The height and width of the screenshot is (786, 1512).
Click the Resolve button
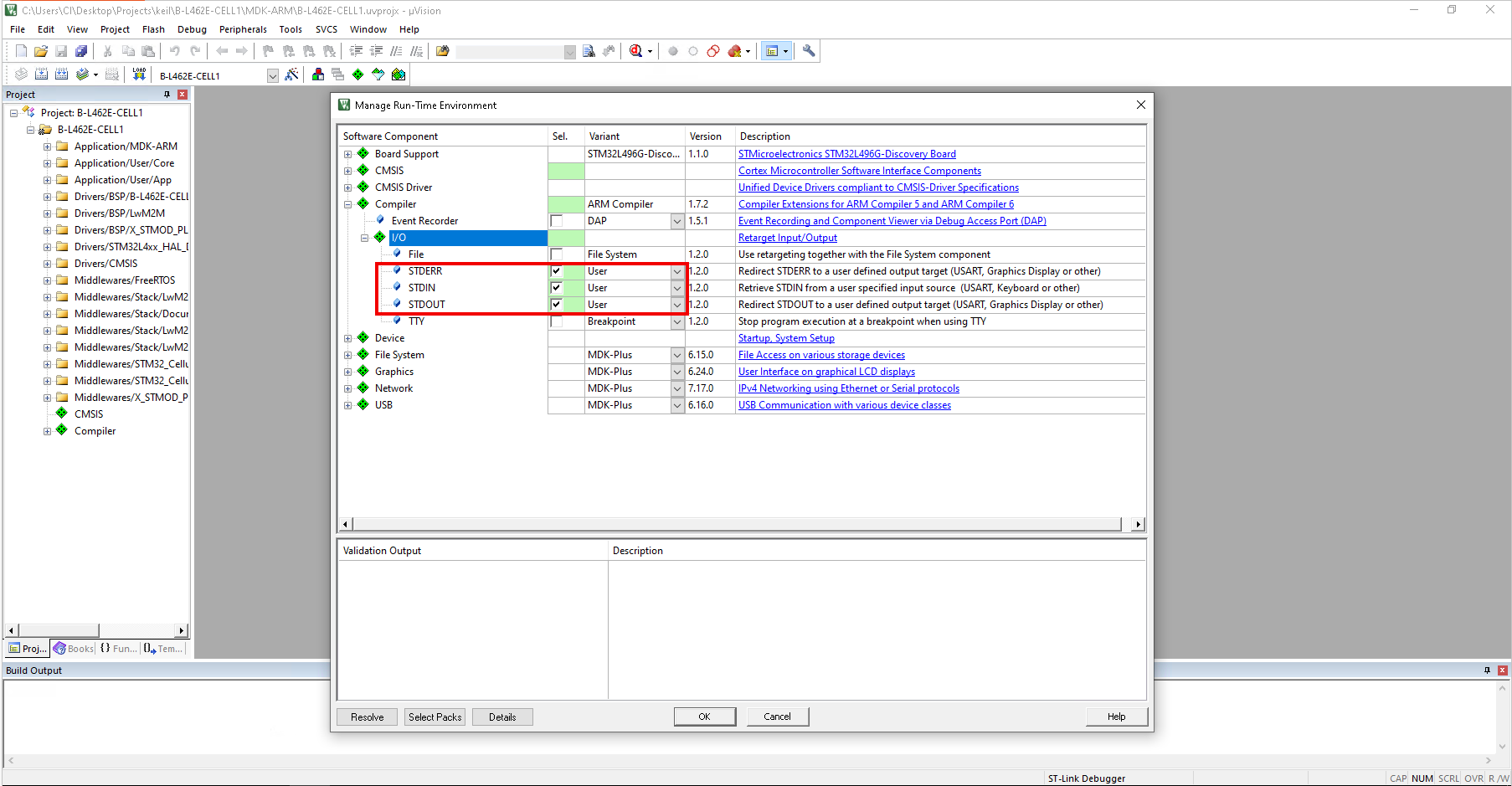[x=368, y=717]
